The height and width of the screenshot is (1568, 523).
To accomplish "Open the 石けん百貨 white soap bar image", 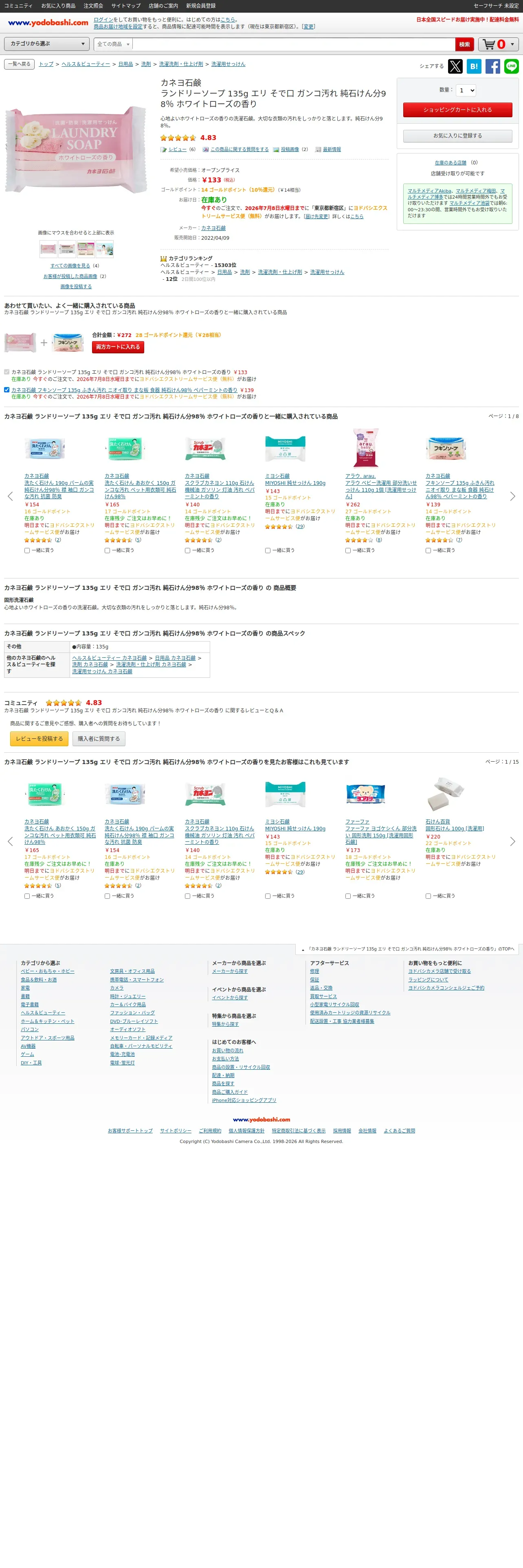I will click(x=445, y=794).
